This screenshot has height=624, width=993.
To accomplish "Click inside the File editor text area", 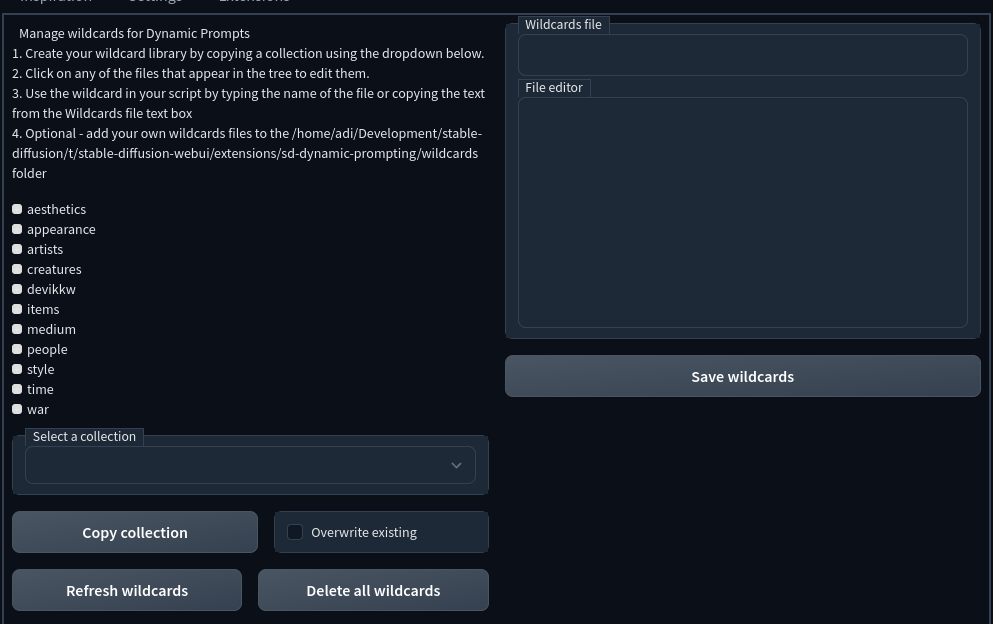I will tap(742, 212).
